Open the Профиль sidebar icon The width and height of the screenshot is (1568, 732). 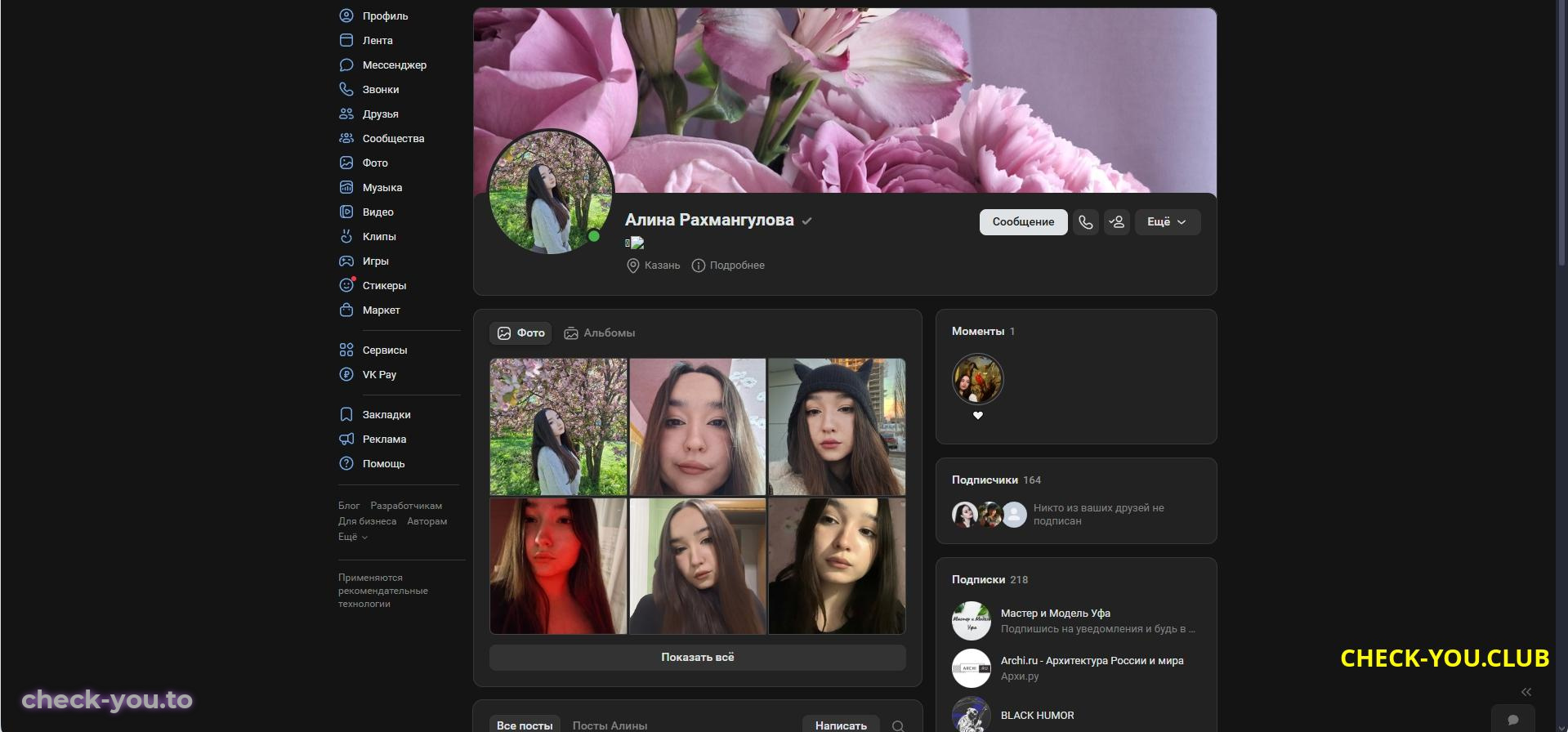point(346,16)
